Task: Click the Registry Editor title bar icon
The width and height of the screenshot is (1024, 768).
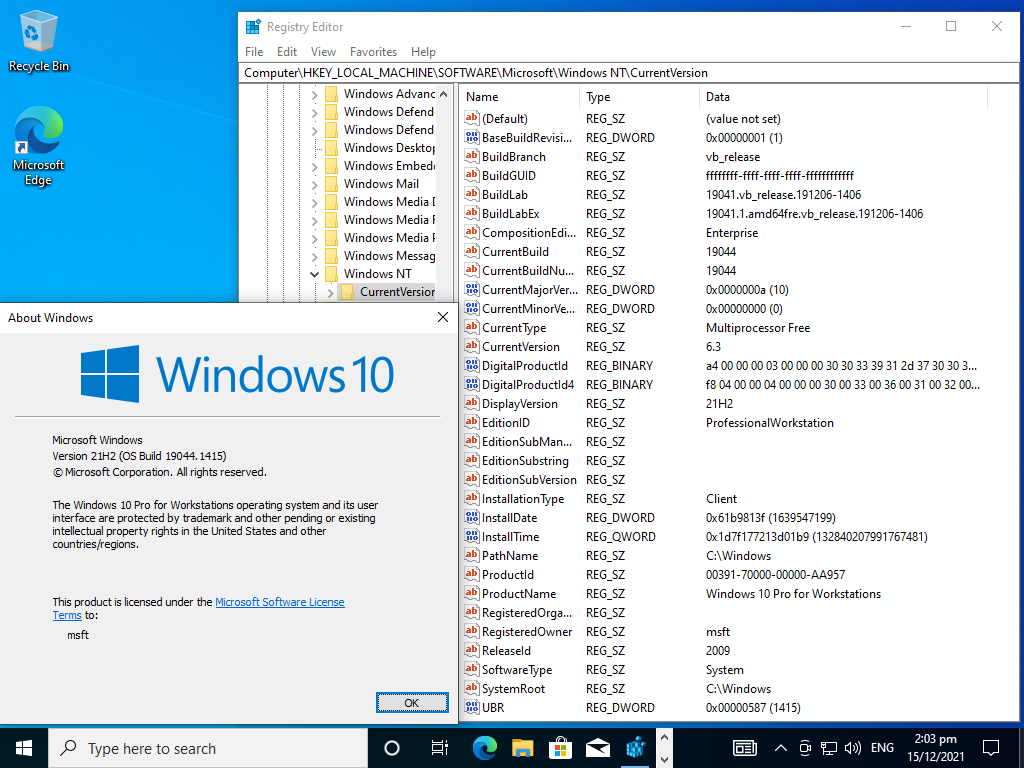Action: pyautogui.click(x=253, y=27)
